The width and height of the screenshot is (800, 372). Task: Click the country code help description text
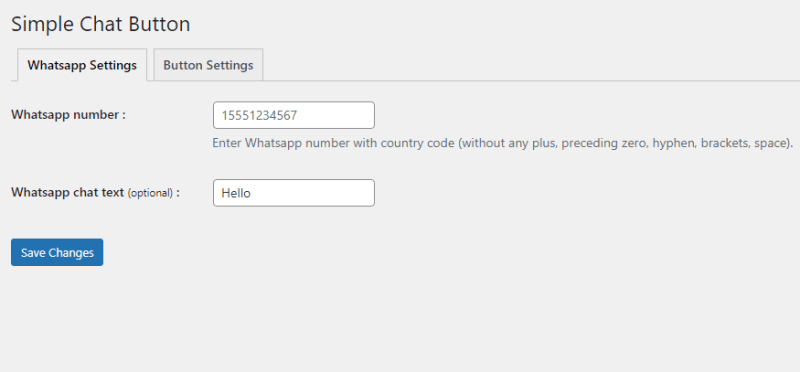[x=503, y=143]
